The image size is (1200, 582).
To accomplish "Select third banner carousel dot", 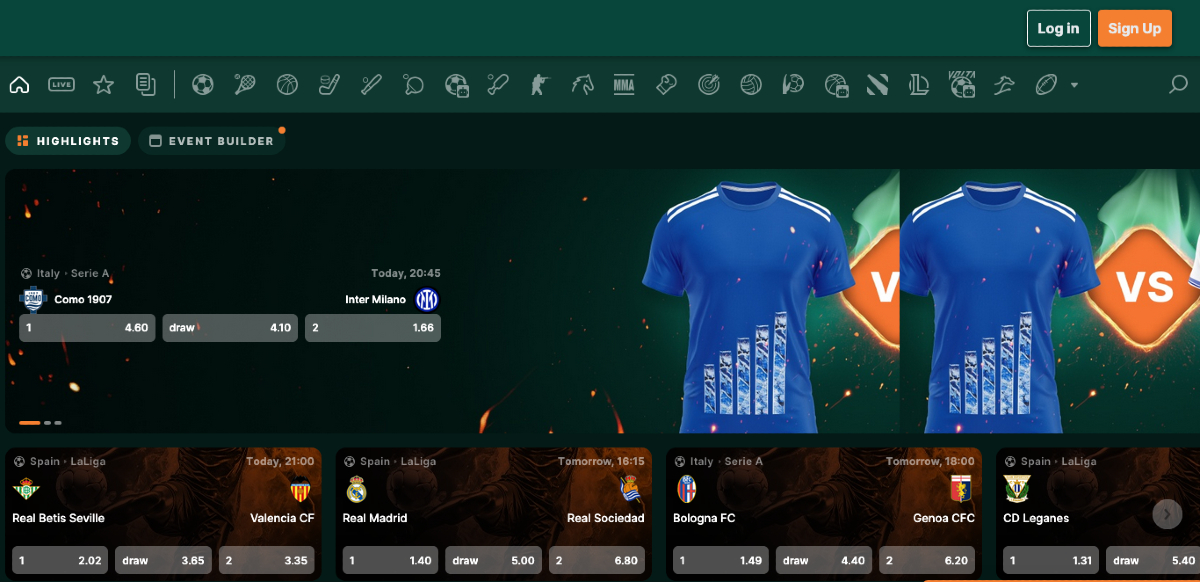I will (x=58, y=423).
